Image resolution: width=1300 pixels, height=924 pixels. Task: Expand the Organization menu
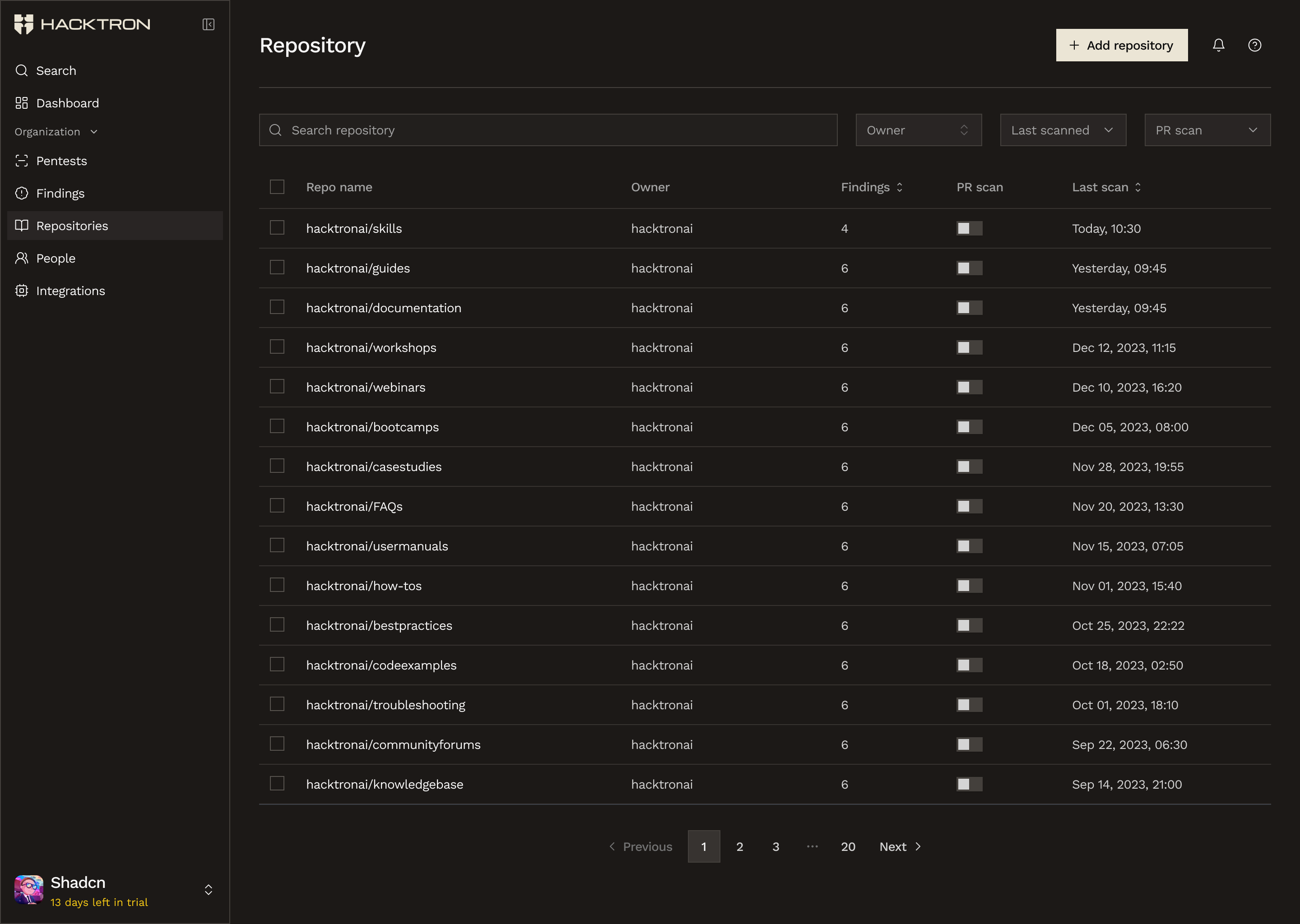click(56, 131)
